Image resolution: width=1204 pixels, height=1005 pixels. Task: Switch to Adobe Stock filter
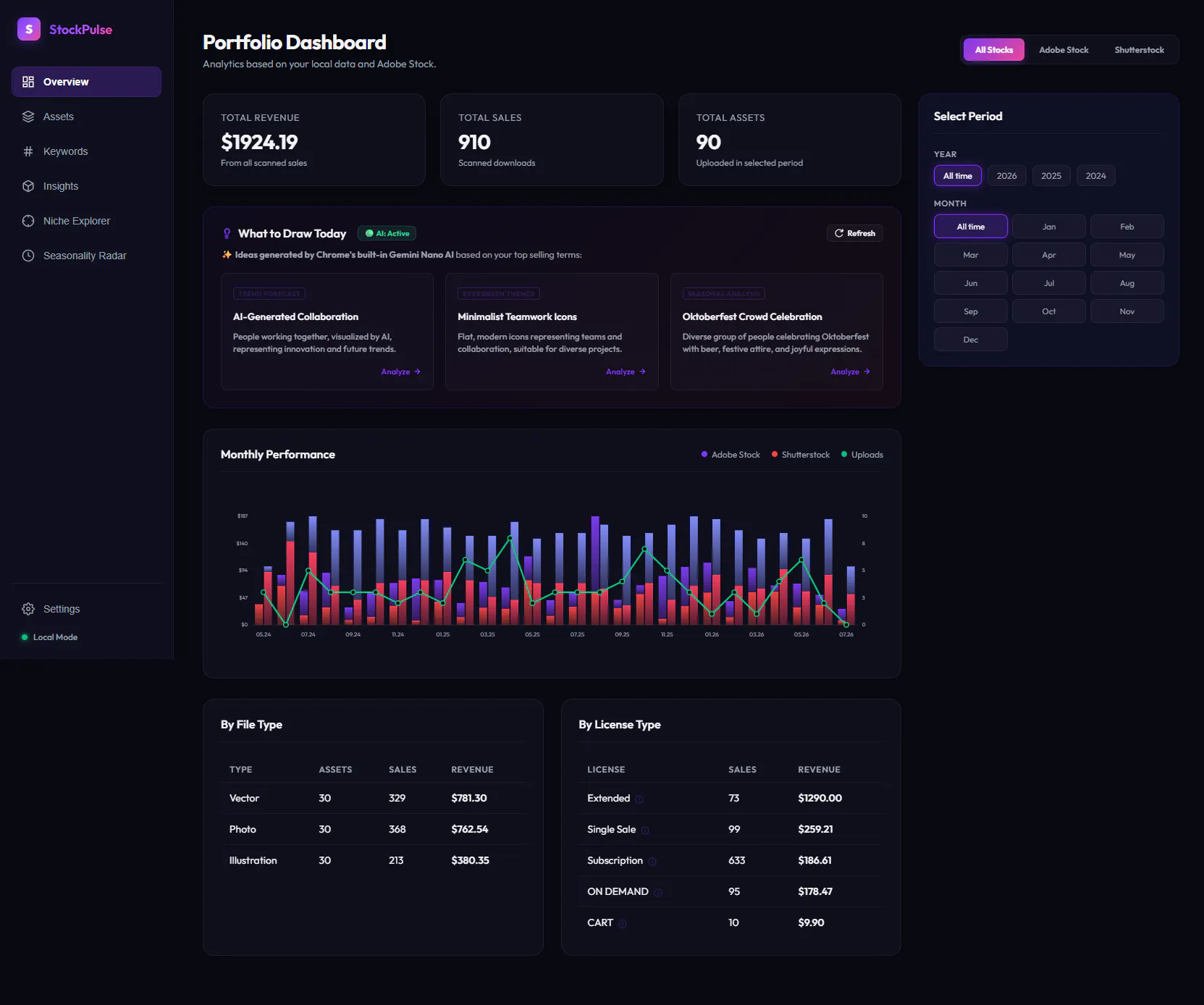[1064, 50]
